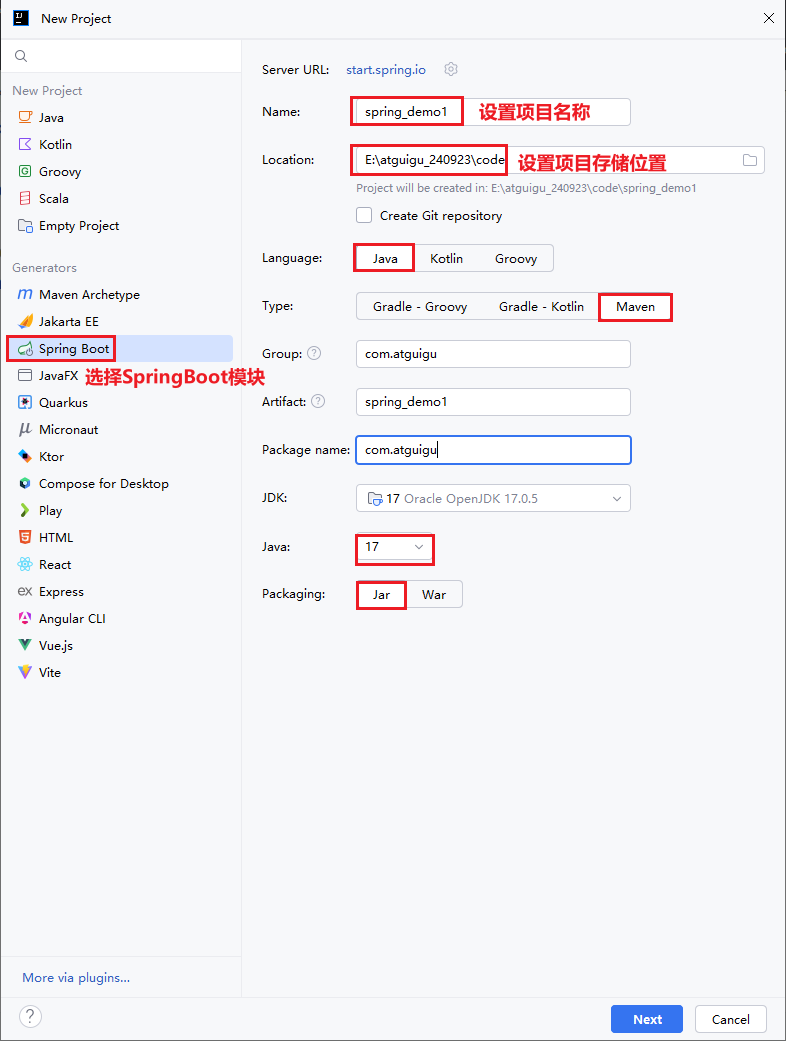
Task: Click the Jakarta EE icon
Action: [25, 321]
